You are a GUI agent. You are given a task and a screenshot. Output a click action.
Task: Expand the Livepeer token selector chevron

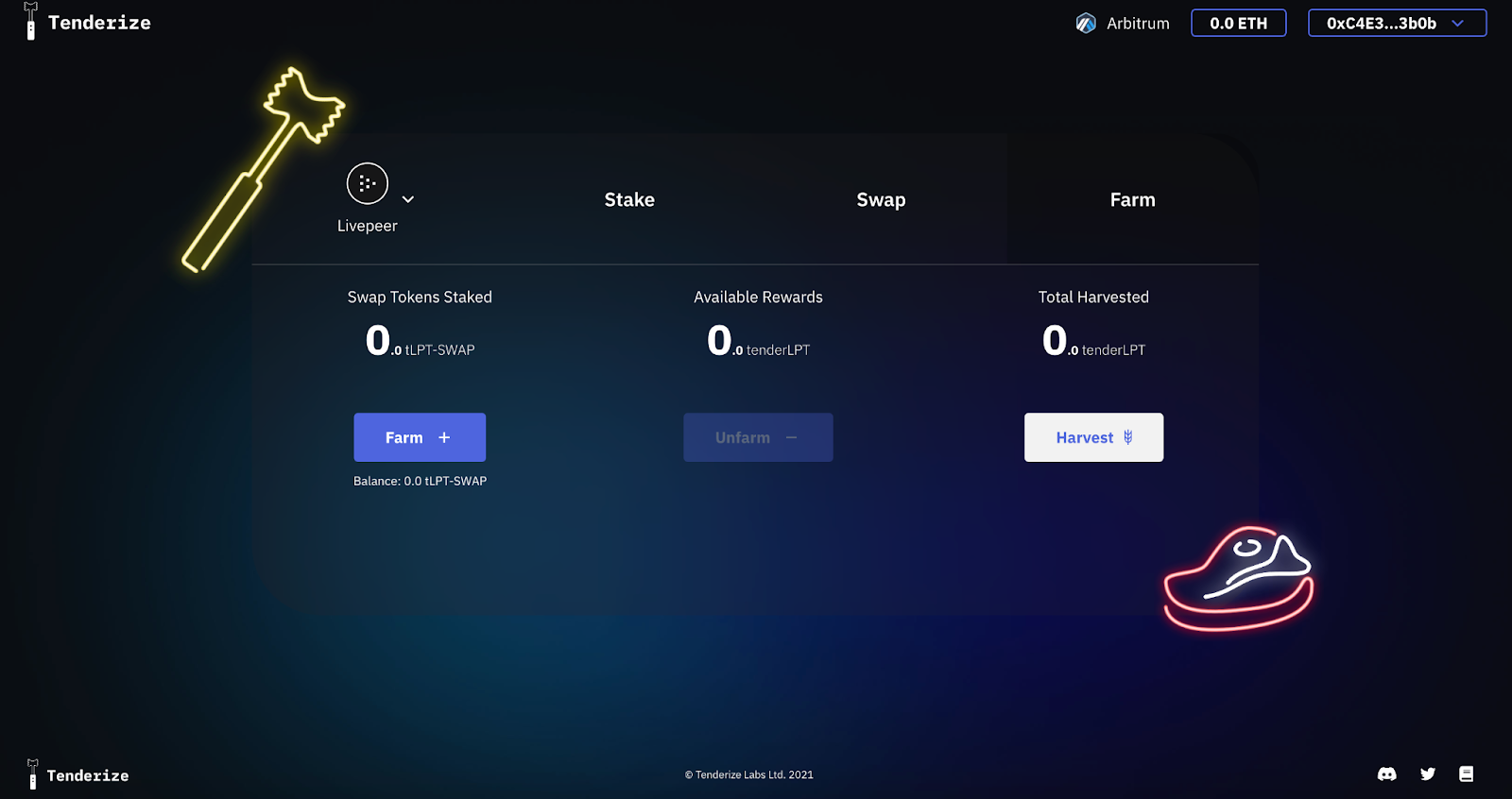coord(408,199)
